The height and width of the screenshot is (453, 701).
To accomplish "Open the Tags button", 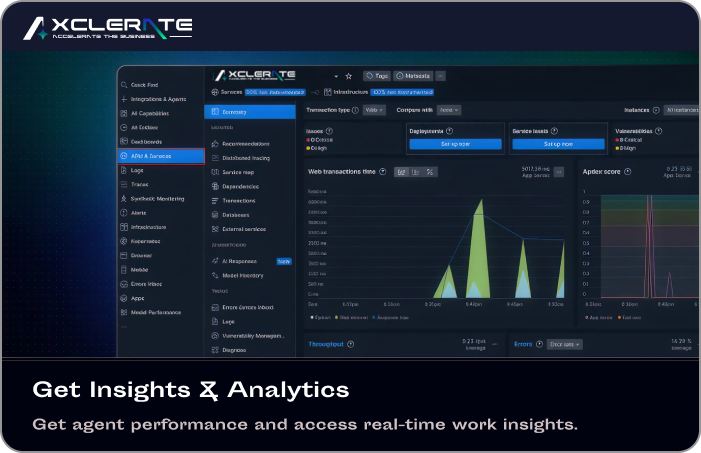I will (x=377, y=76).
